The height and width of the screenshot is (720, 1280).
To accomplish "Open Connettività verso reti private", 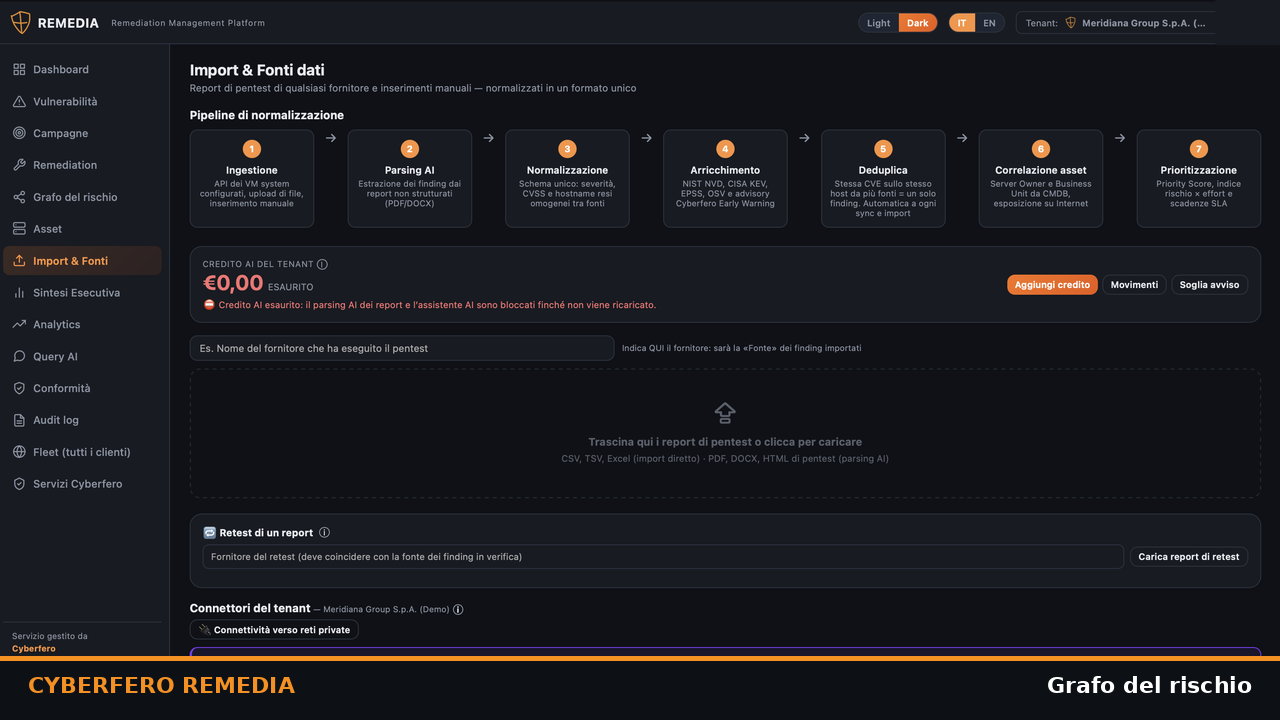I will pos(274,630).
